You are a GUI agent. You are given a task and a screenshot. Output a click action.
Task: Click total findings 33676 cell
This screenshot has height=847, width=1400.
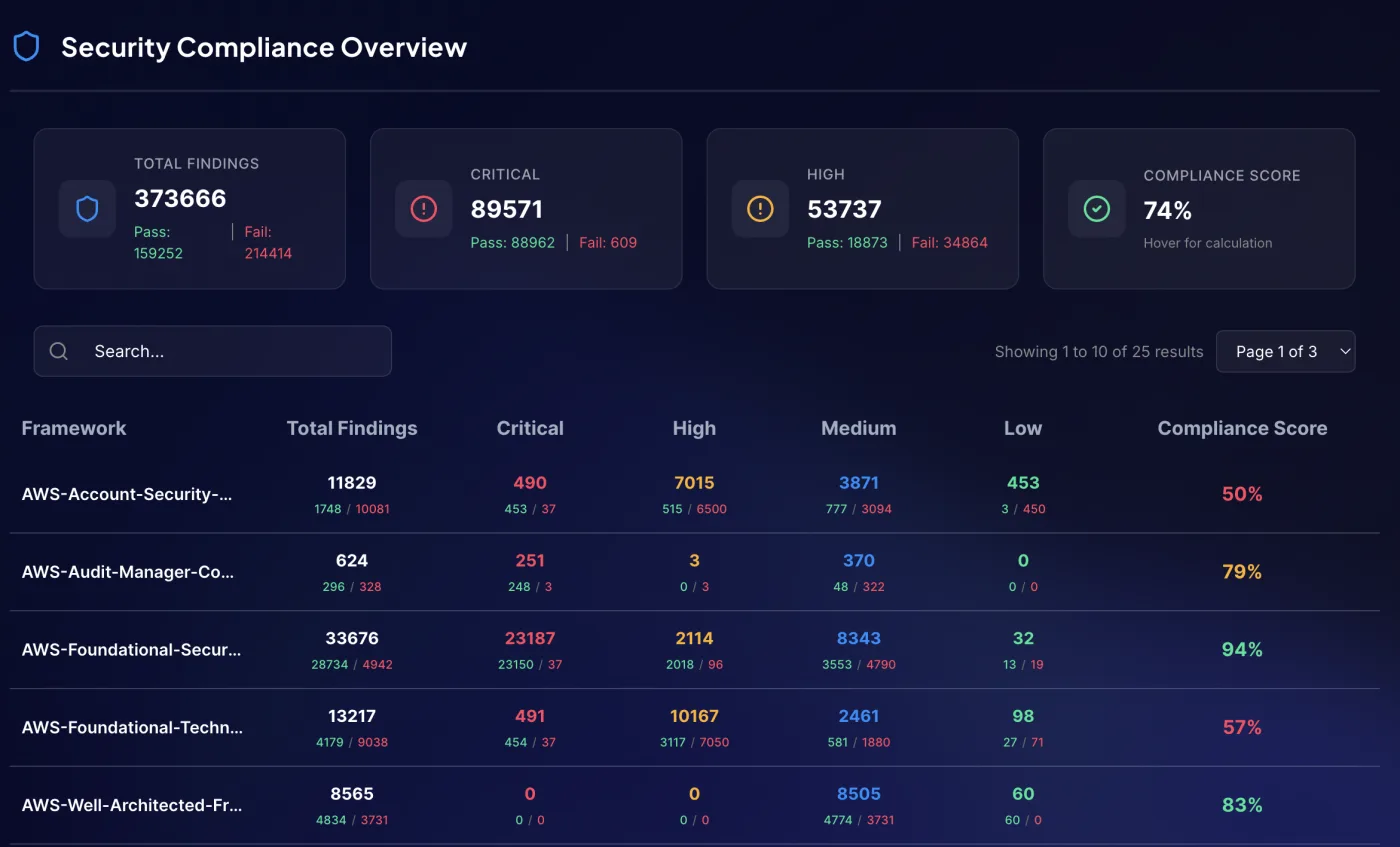click(x=352, y=639)
